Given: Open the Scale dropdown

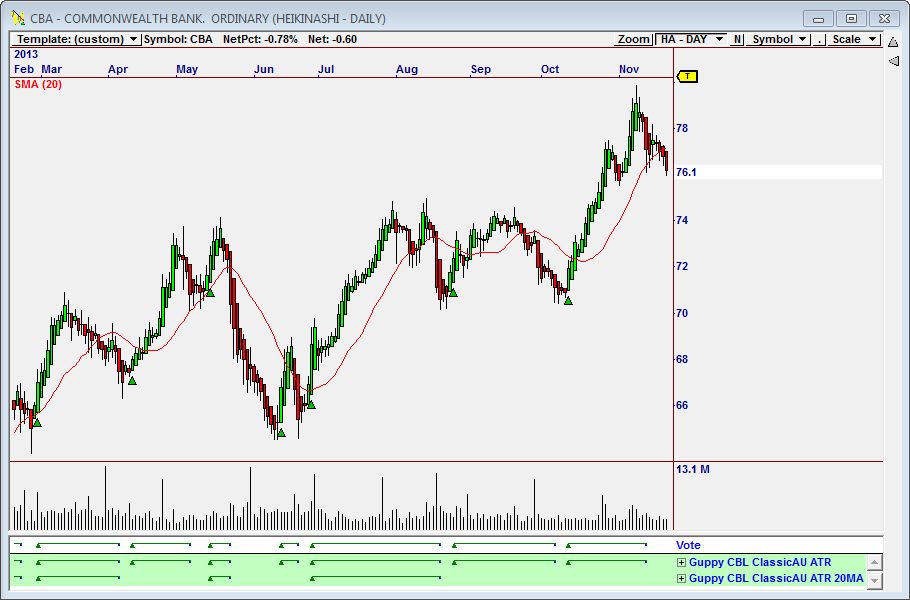Looking at the screenshot, I should (853, 39).
